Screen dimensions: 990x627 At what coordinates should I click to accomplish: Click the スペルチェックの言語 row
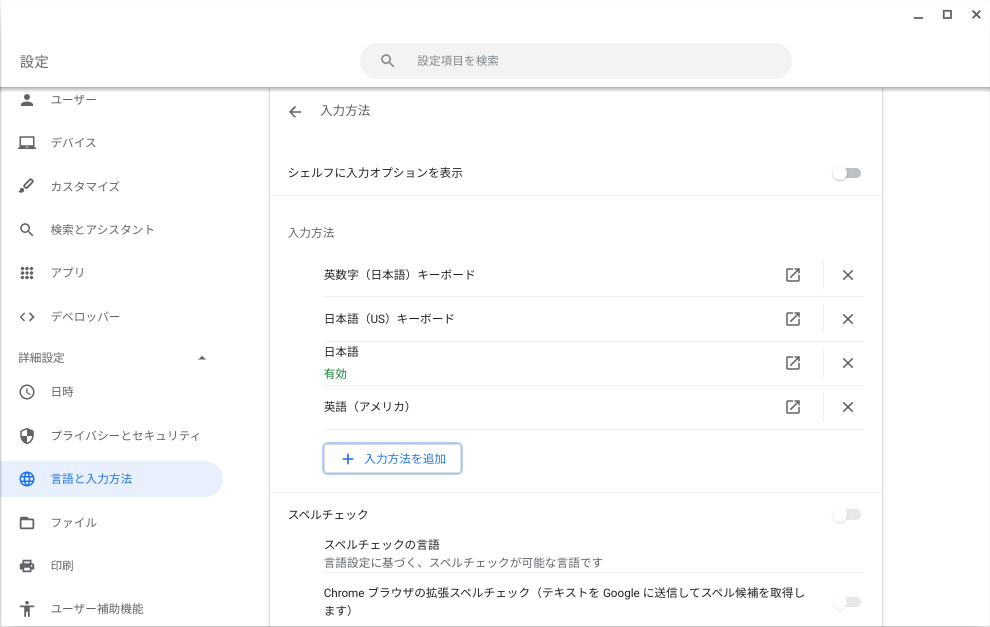[593, 553]
